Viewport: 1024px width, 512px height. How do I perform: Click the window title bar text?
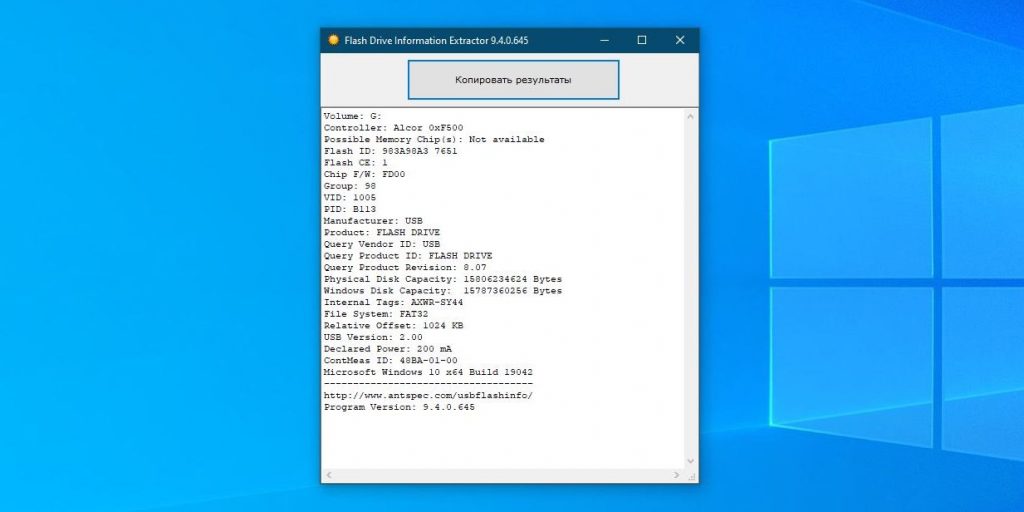coord(436,41)
